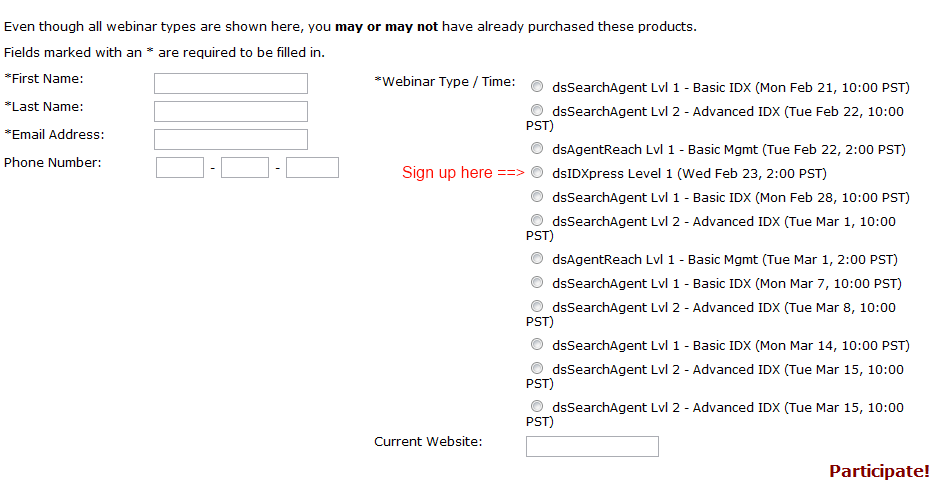Pick dsSearchAgent Lvl 1 Mon Mar 7 webinar
Image resolution: width=936 pixels, height=491 pixels.
tap(537, 282)
